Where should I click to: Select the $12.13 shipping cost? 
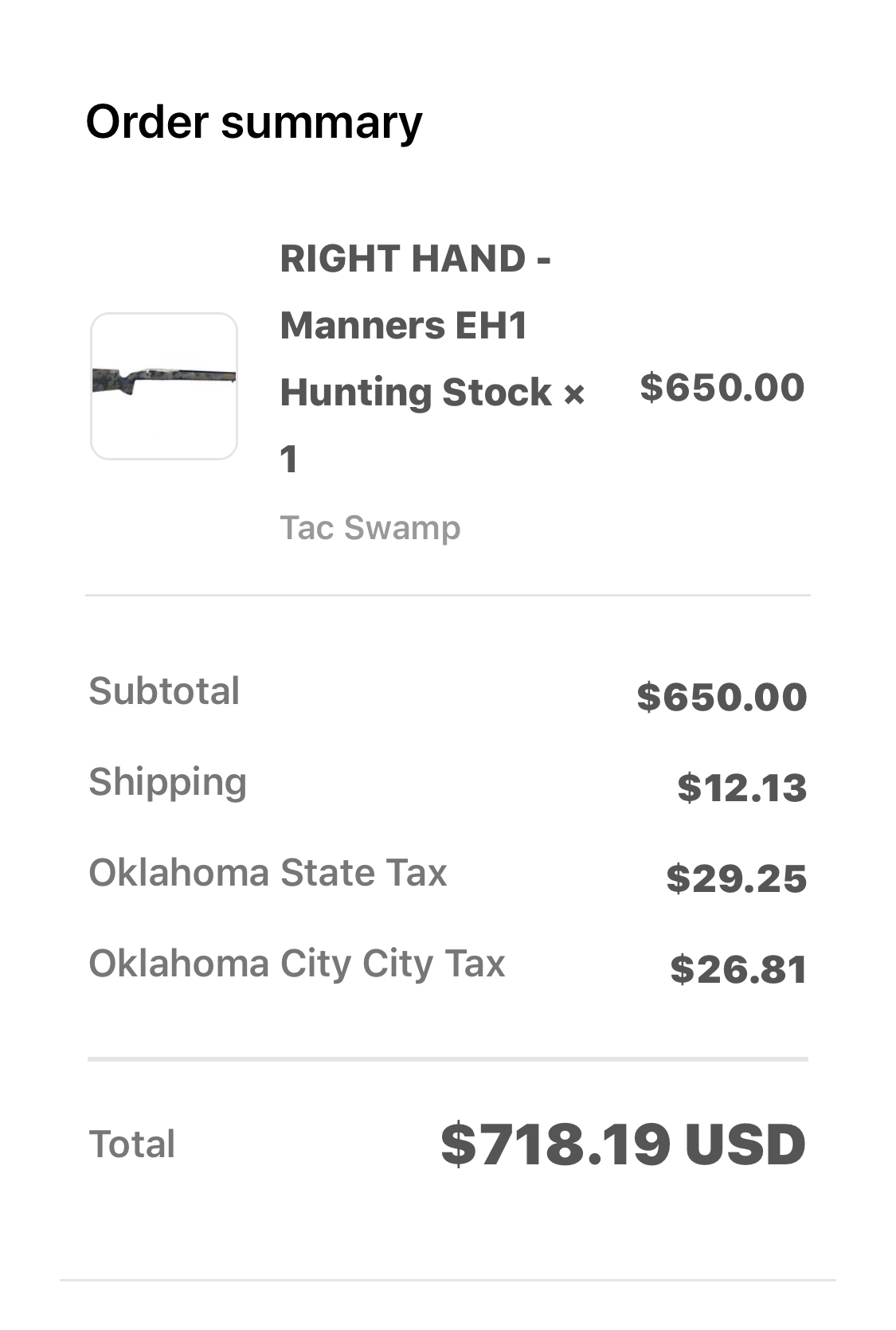point(741,788)
